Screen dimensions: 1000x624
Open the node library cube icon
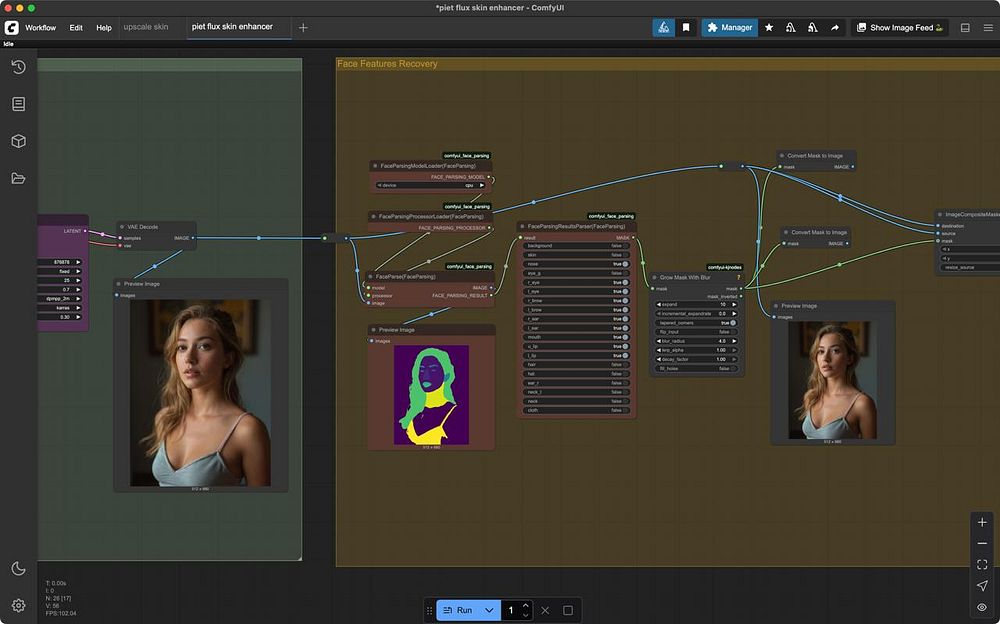(18, 141)
